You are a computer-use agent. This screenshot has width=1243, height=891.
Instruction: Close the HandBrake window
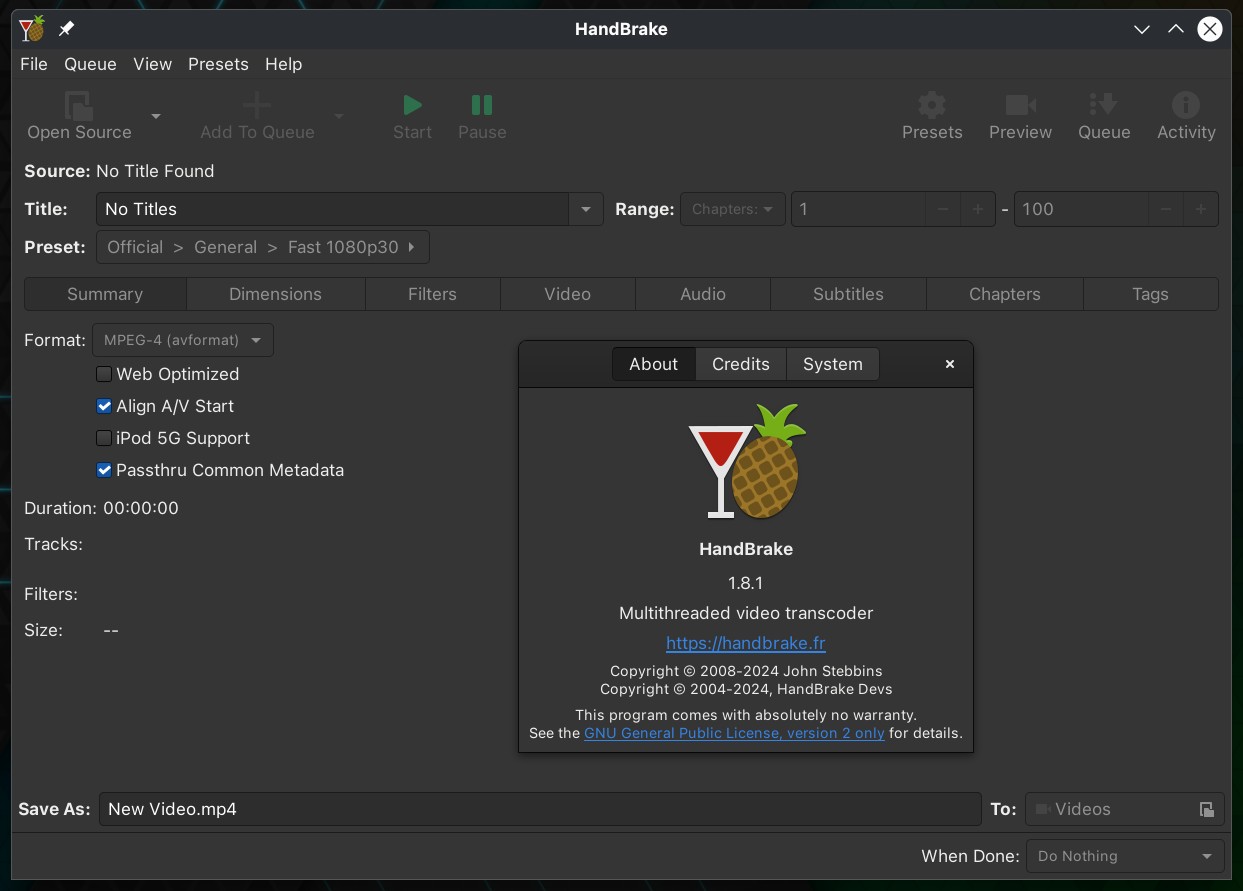click(x=1210, y=29)
